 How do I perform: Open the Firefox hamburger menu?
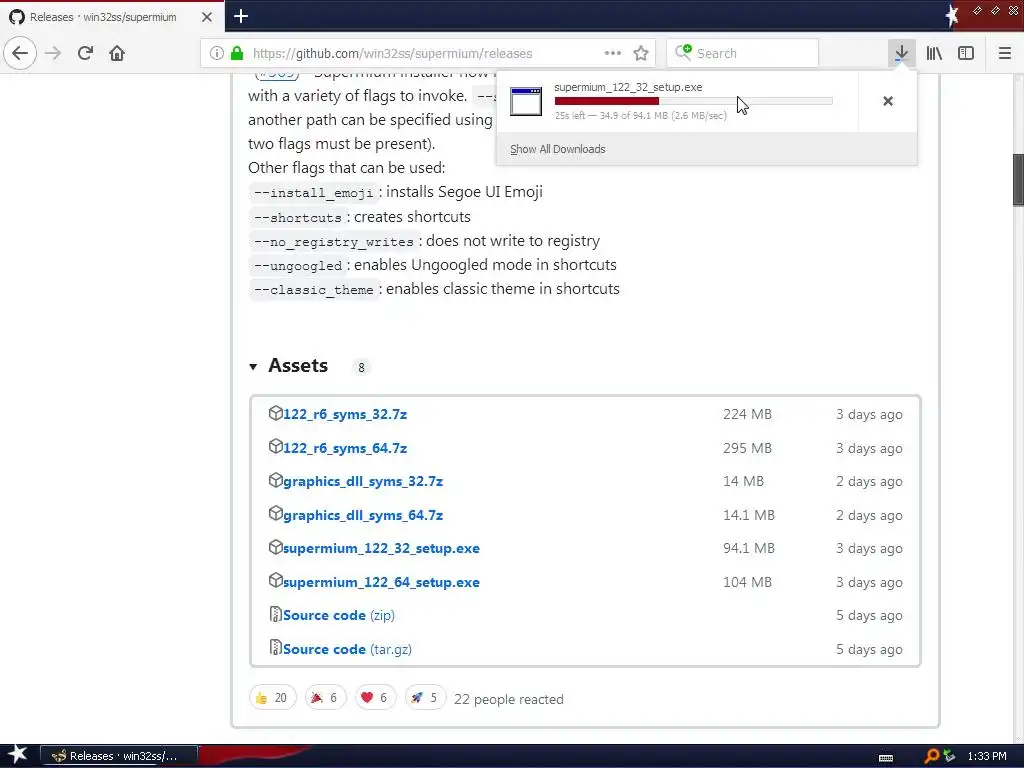(x=1004, y=53)
